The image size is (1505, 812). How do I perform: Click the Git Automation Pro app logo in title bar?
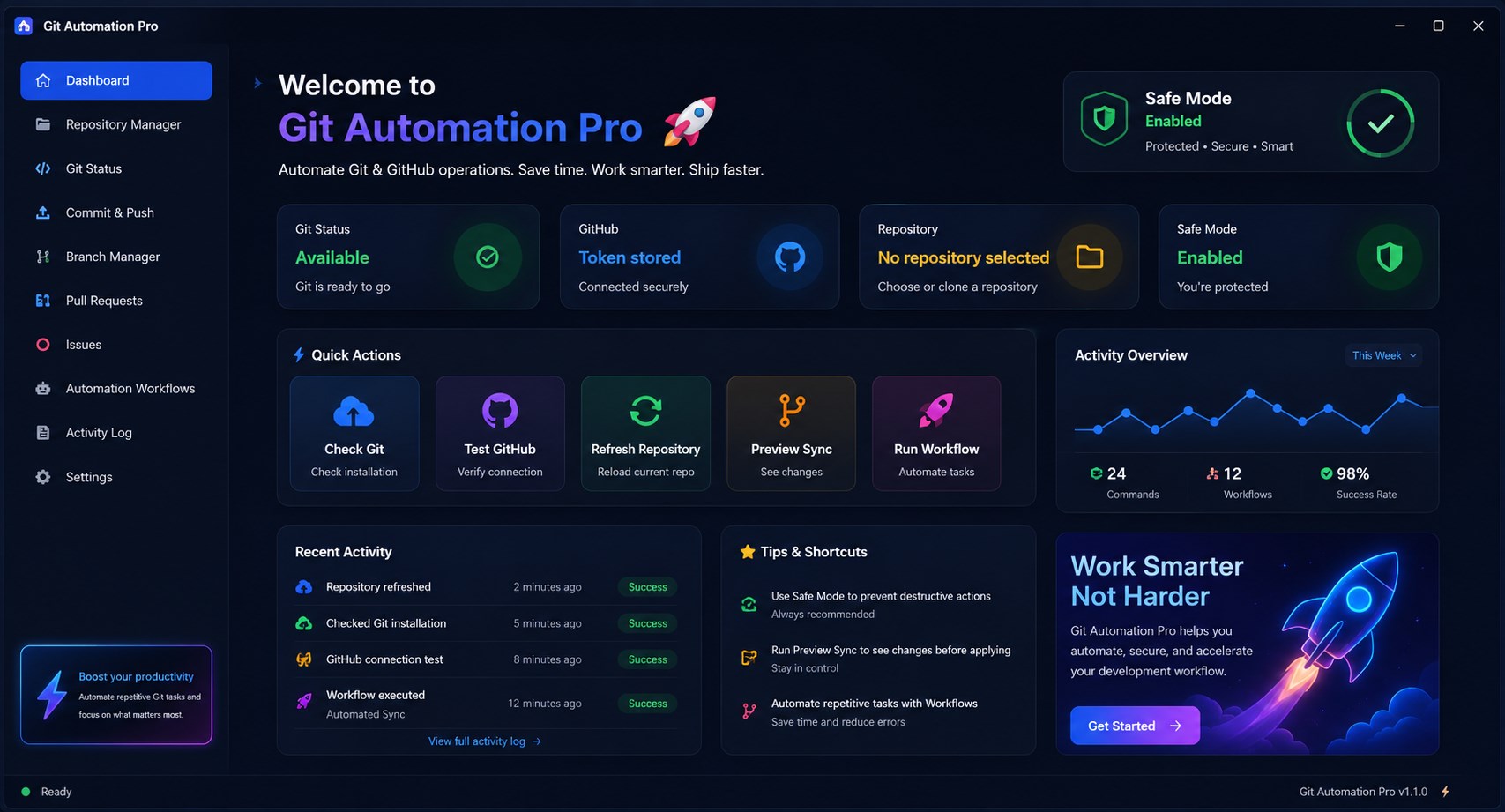[x=24, y=26]
